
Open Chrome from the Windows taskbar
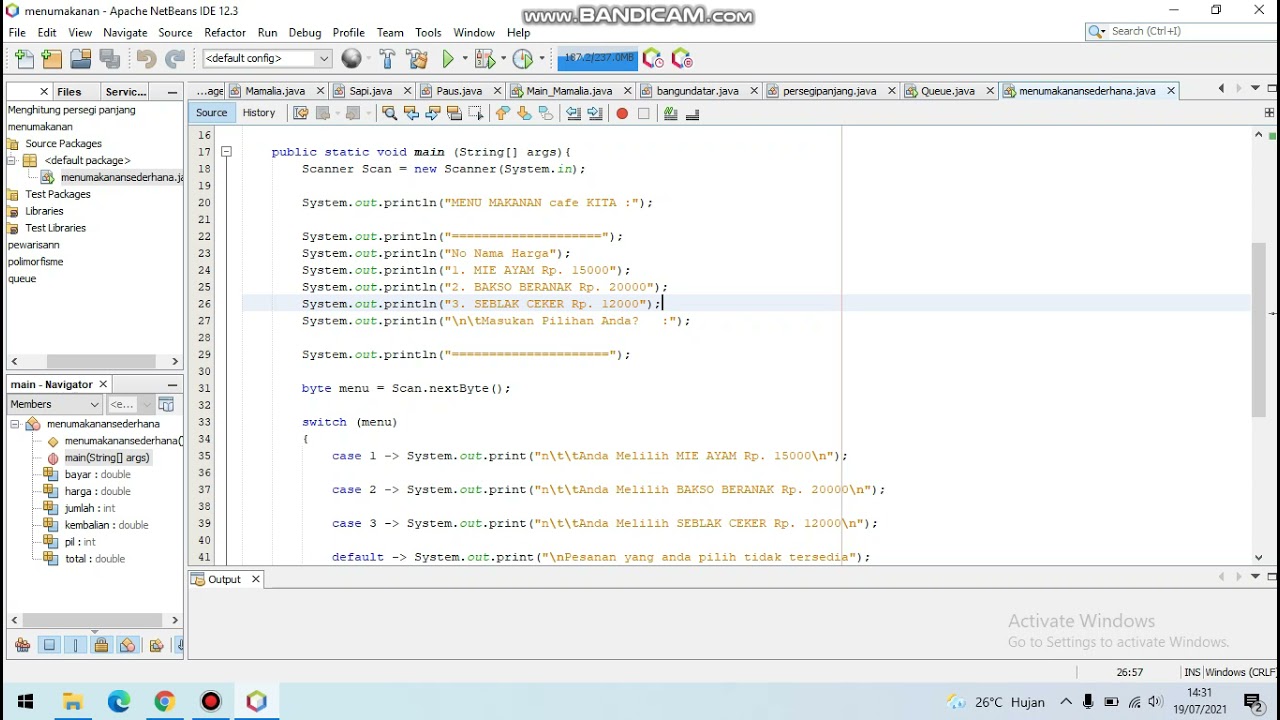click(x=165, y=701)
